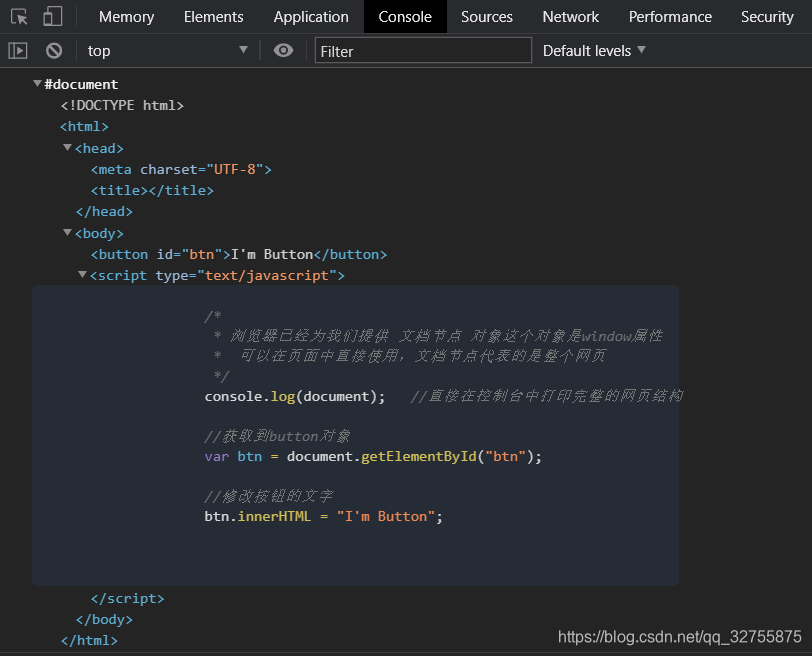Switch to the Sources tab
This screenshot has height=656, width=812.
487,17
